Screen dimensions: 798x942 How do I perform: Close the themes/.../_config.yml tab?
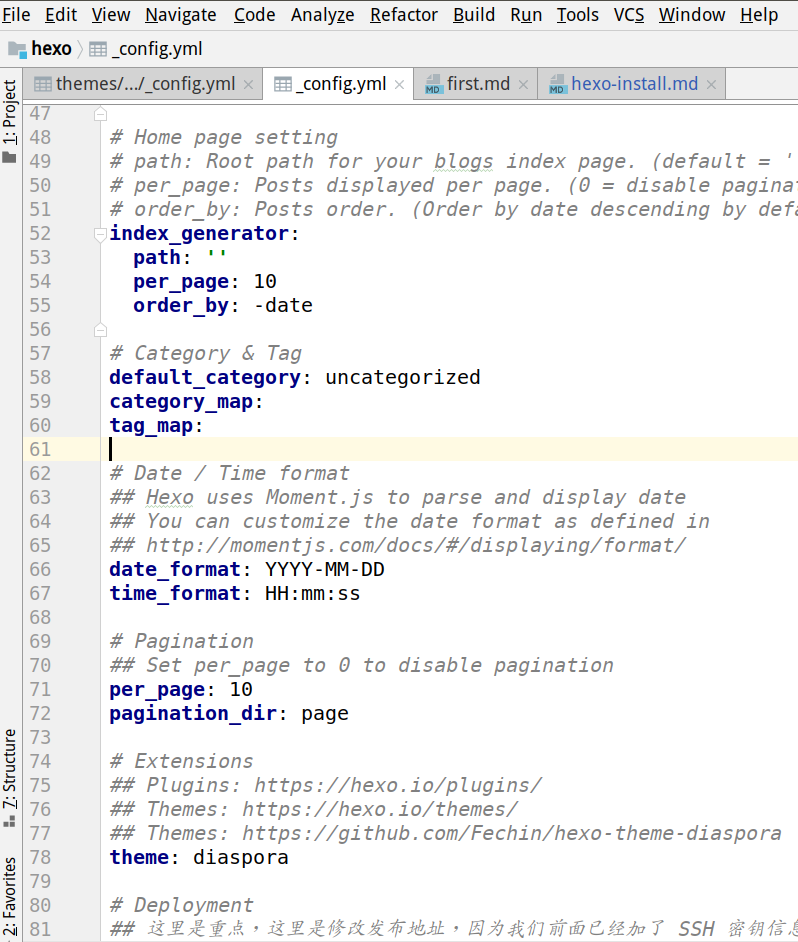coord(250,85)
